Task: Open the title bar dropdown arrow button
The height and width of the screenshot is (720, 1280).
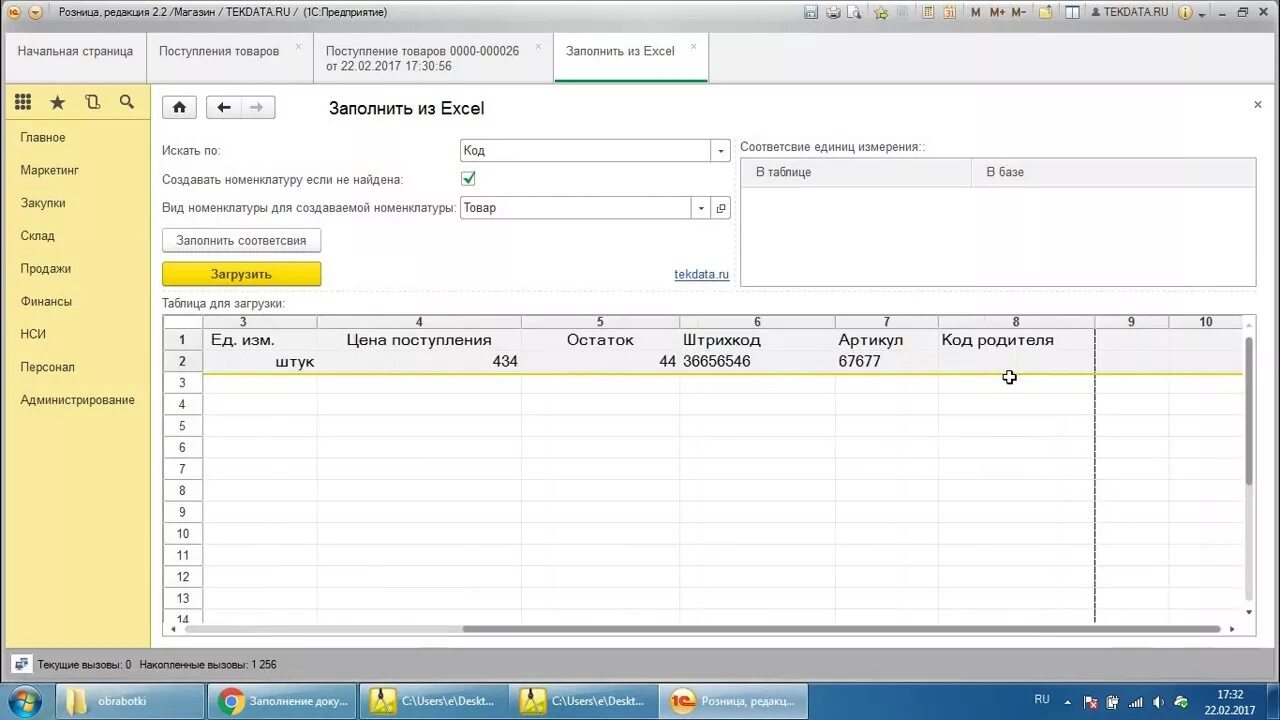Action: (x=36, y=12)
